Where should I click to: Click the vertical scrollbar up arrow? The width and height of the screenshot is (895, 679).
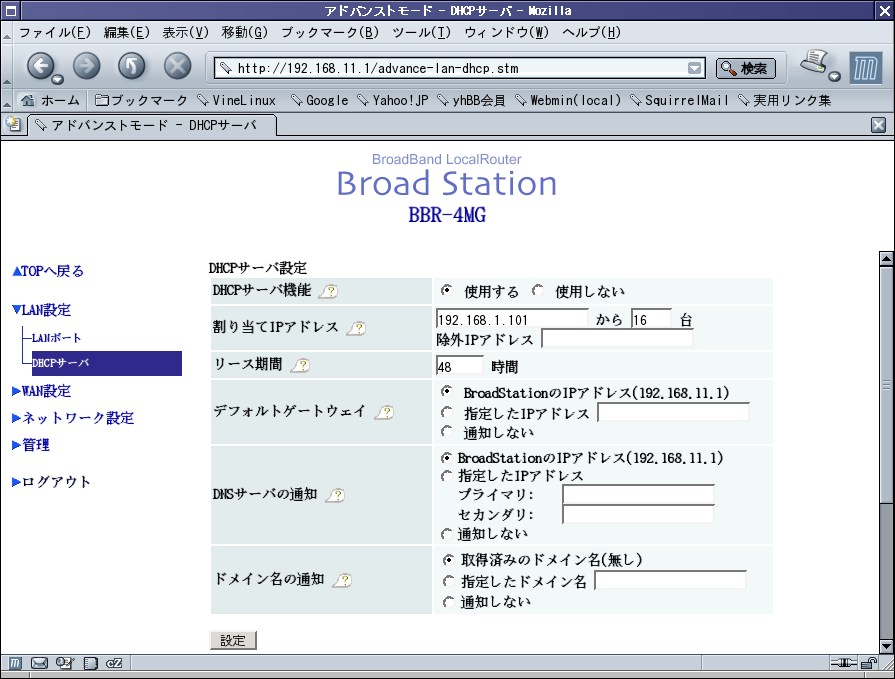coord(886,258)
